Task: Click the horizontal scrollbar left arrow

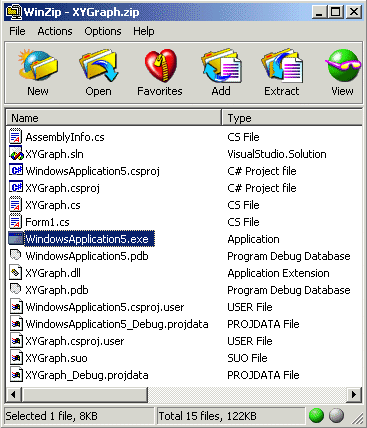Action: [x=13, y=395]
